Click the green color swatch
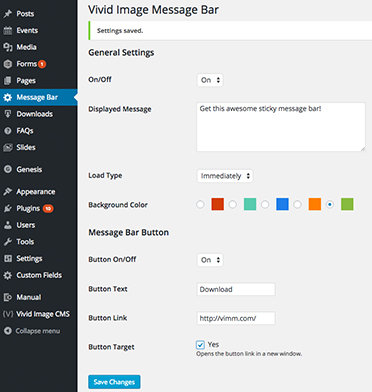372x392 pixels. click(x=347, y=204)
